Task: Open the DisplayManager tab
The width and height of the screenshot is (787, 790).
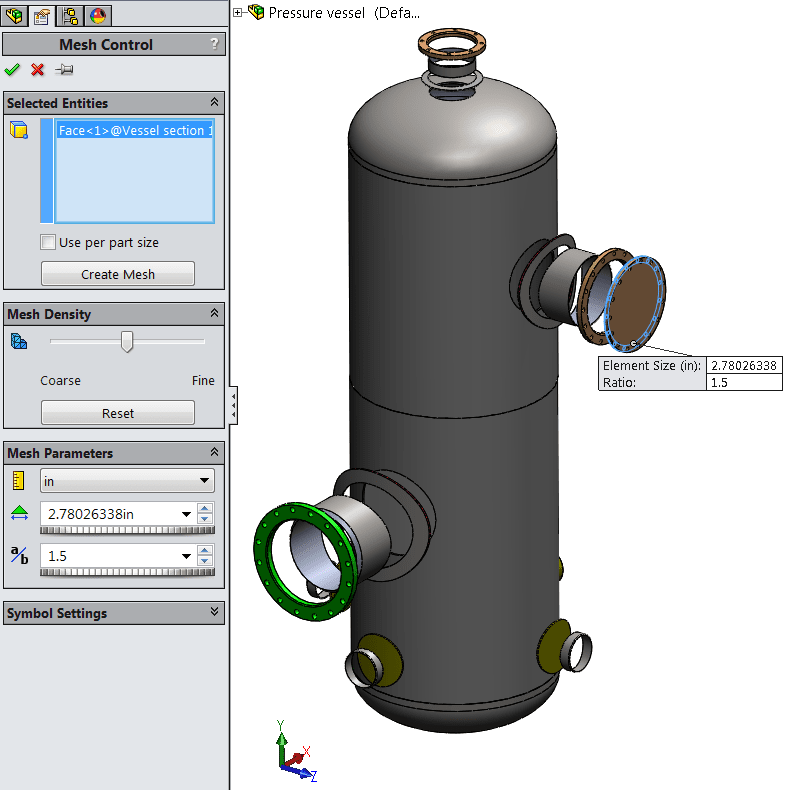Action: (98, 15)
